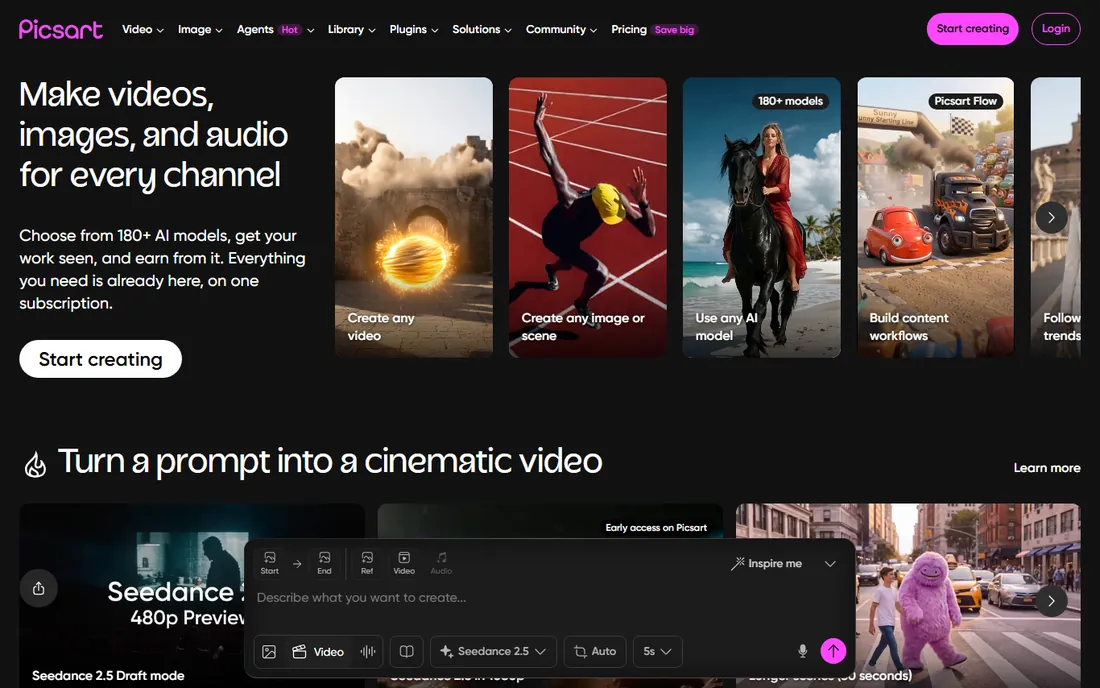Add an End frame image
The image size is (1100, 688).
(x=324, y=562)
